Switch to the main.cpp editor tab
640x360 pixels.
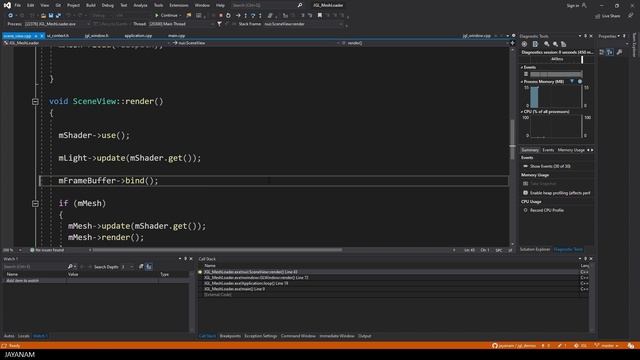coord(177,36)
